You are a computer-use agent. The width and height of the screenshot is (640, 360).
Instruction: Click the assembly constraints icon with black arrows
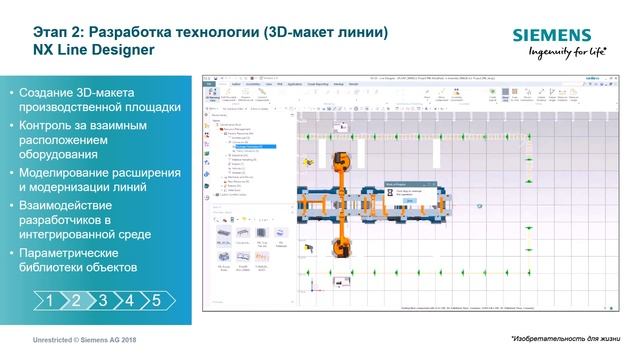tap(457, 95)
